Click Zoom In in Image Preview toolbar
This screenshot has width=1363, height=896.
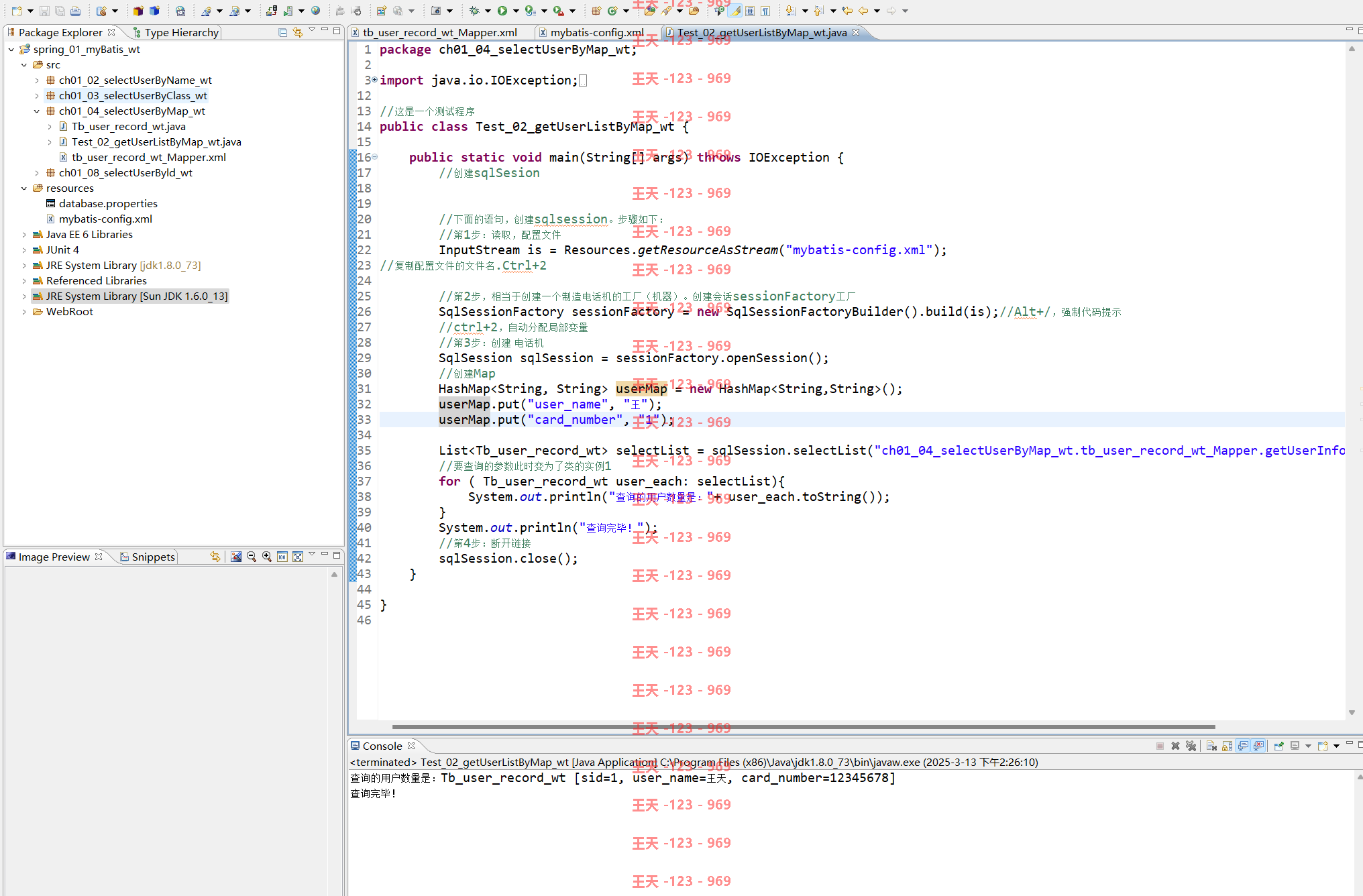267,557
